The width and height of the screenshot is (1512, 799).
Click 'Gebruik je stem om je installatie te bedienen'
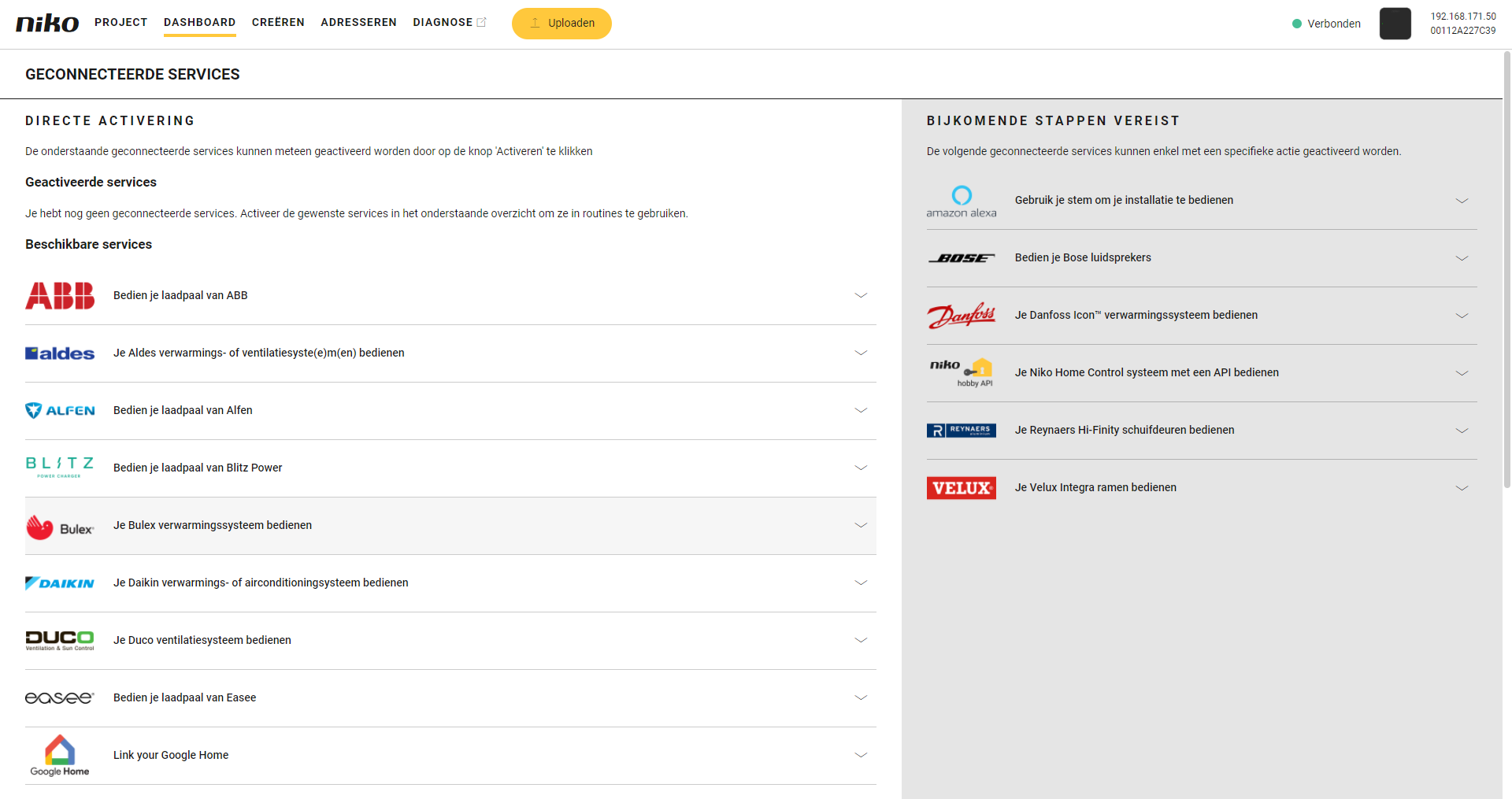(x=1125, y=200)
